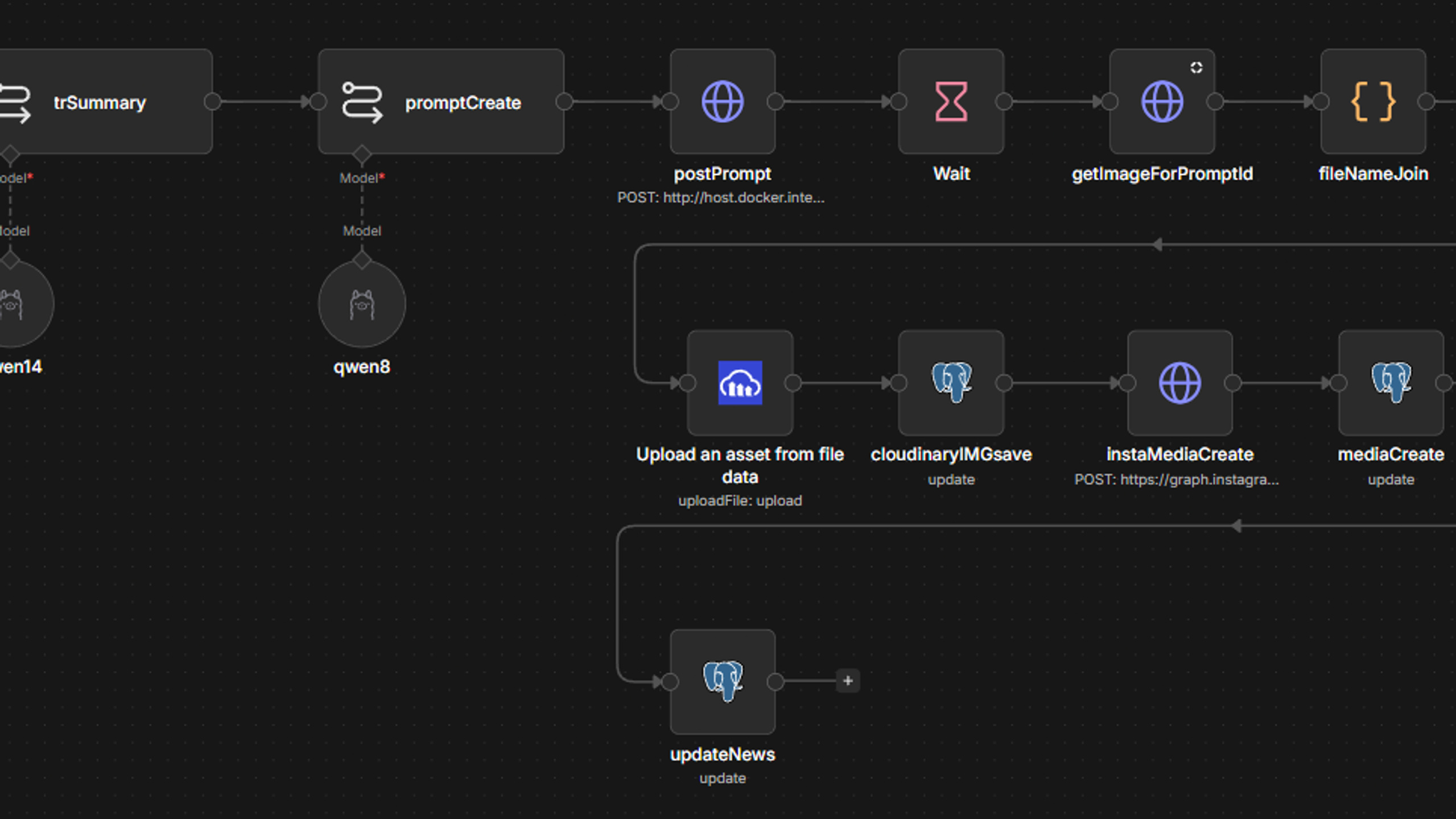Click the postPrompt label text
The width and height of the screenshot is (1456, 819).
723,173
